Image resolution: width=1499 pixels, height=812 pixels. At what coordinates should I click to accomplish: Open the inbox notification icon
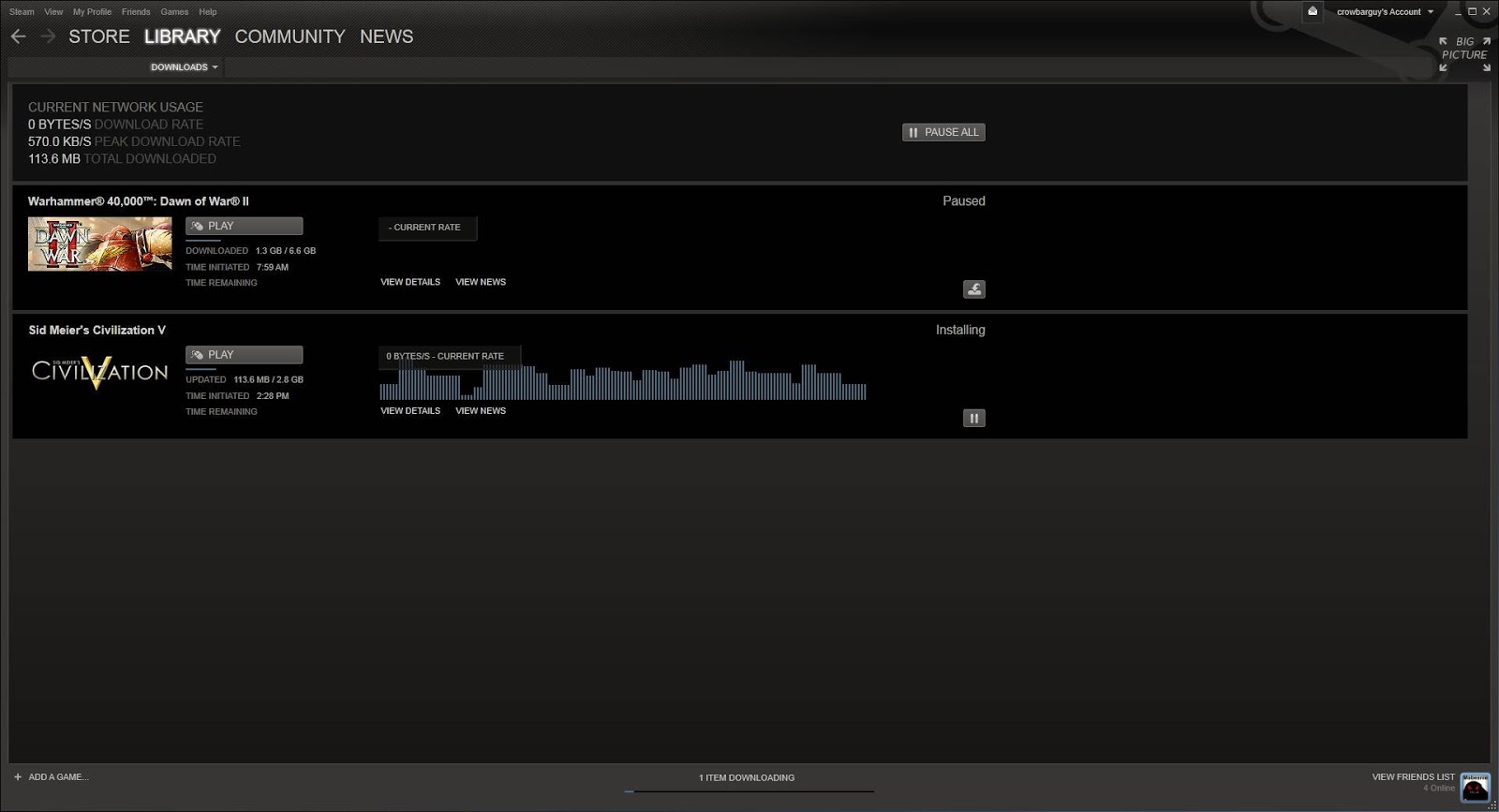pos(1313,11)
